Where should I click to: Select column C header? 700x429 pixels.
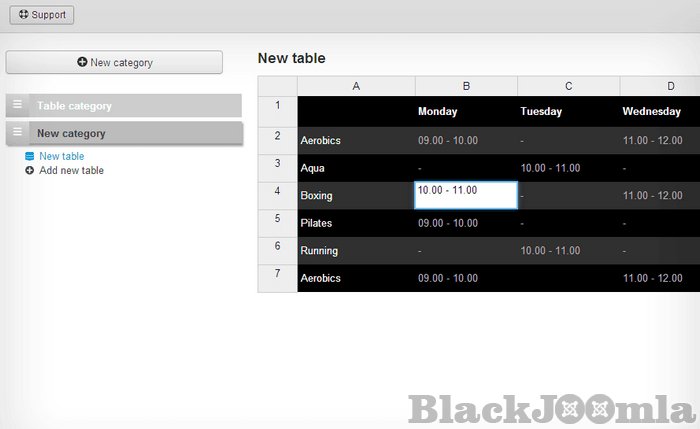pyautogui.click(x=568, y=86)
